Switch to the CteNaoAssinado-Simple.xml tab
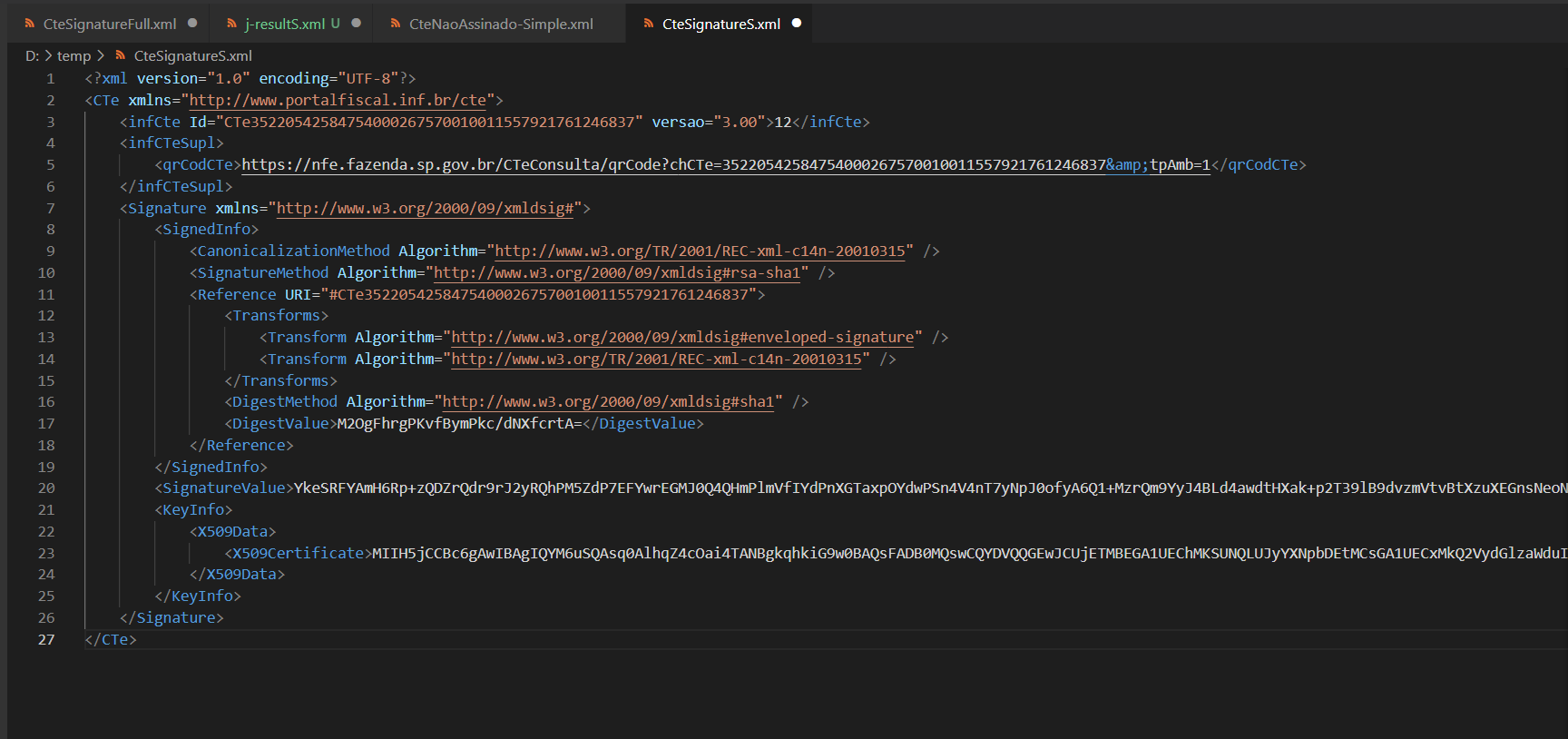 tap(500, 24)
